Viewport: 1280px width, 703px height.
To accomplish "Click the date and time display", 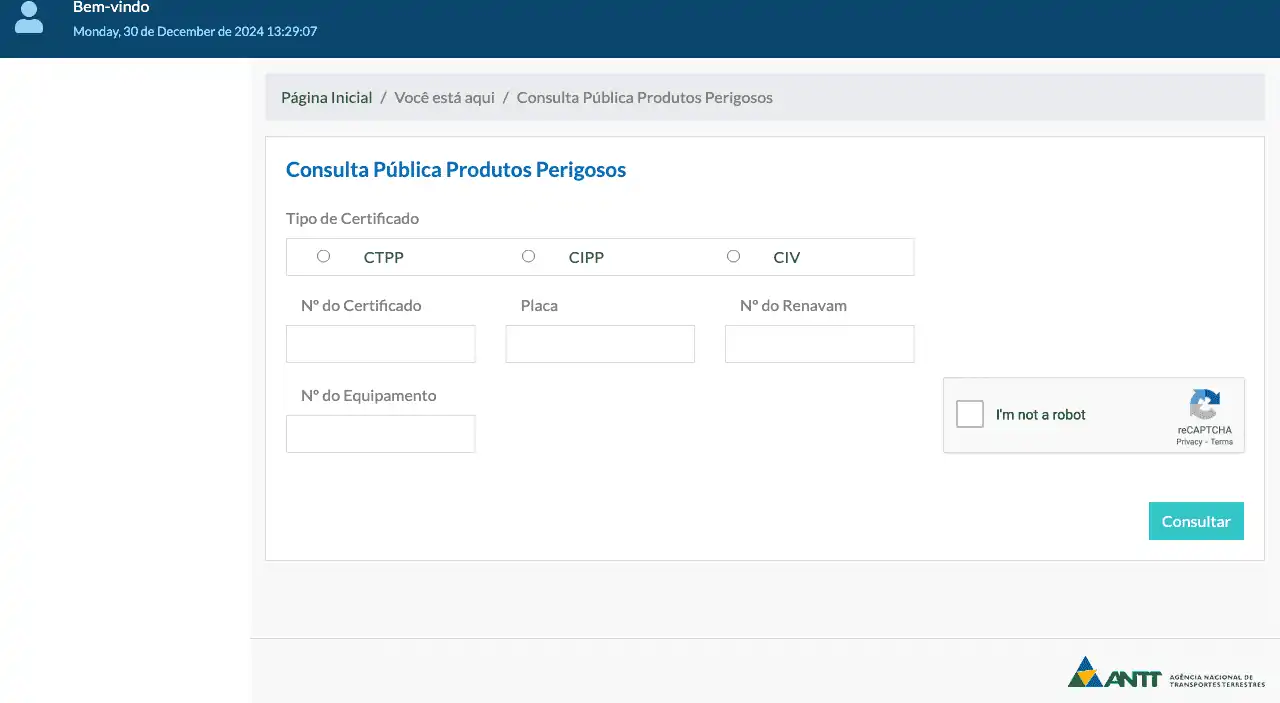I will click(x=195, y=32).
